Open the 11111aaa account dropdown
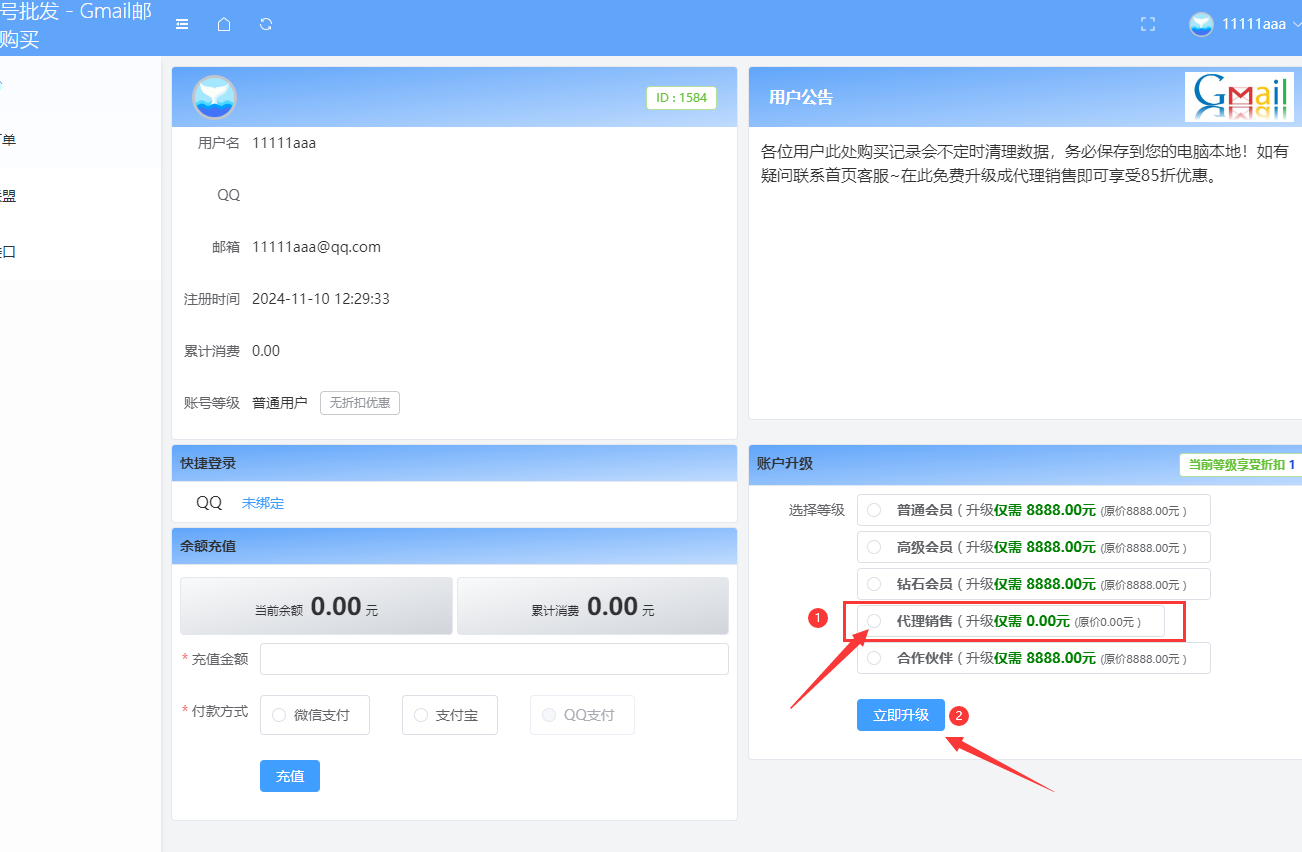 [1255, 24]
